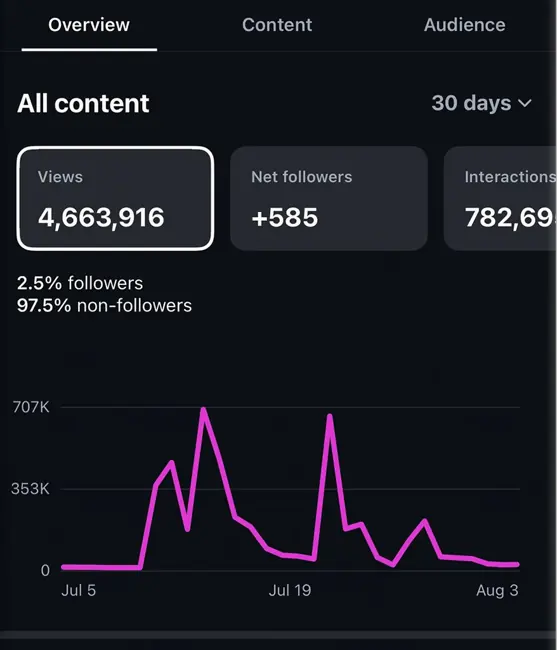Click the All content heading
The image size is (557, 650).
83,103
